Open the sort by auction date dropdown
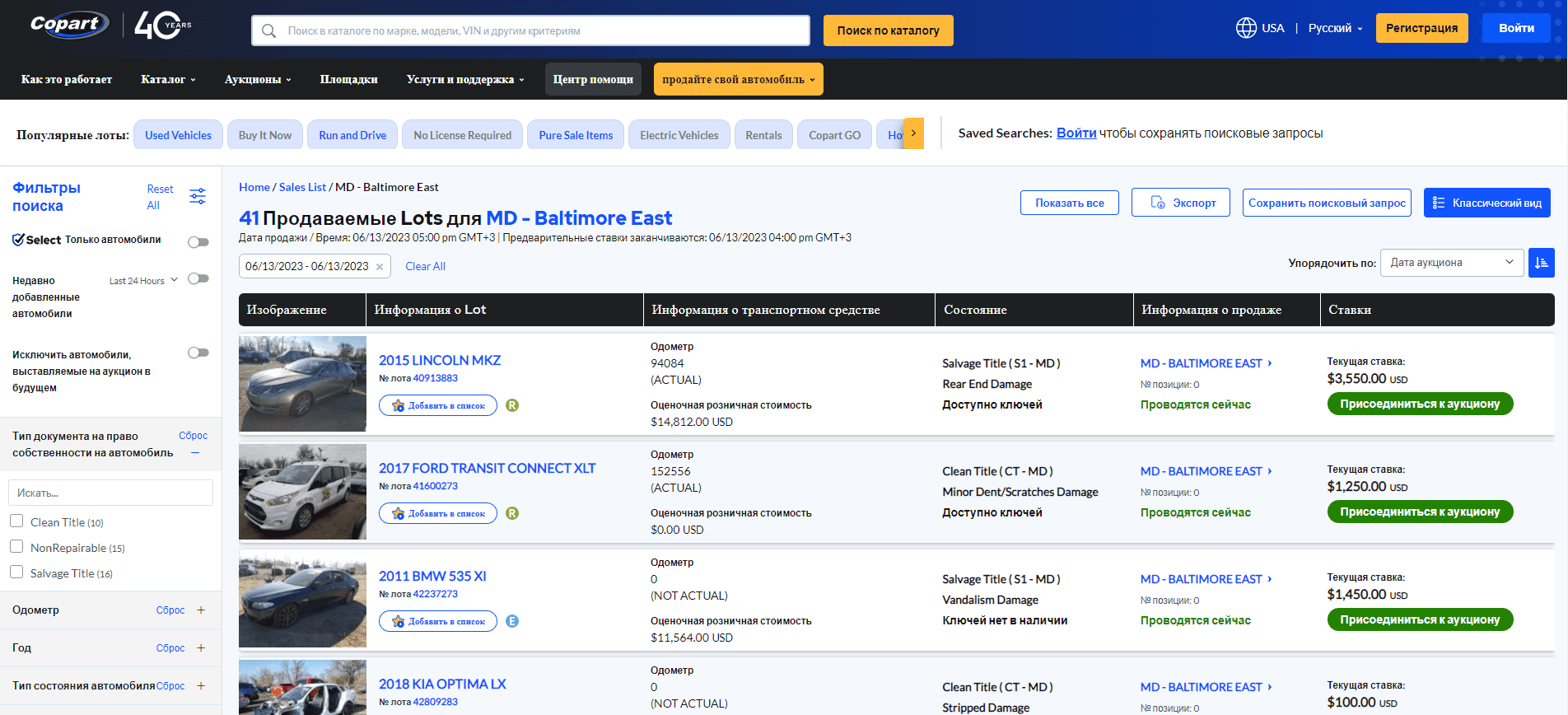Viewport: 1568px width, 715px height. 1451,263
